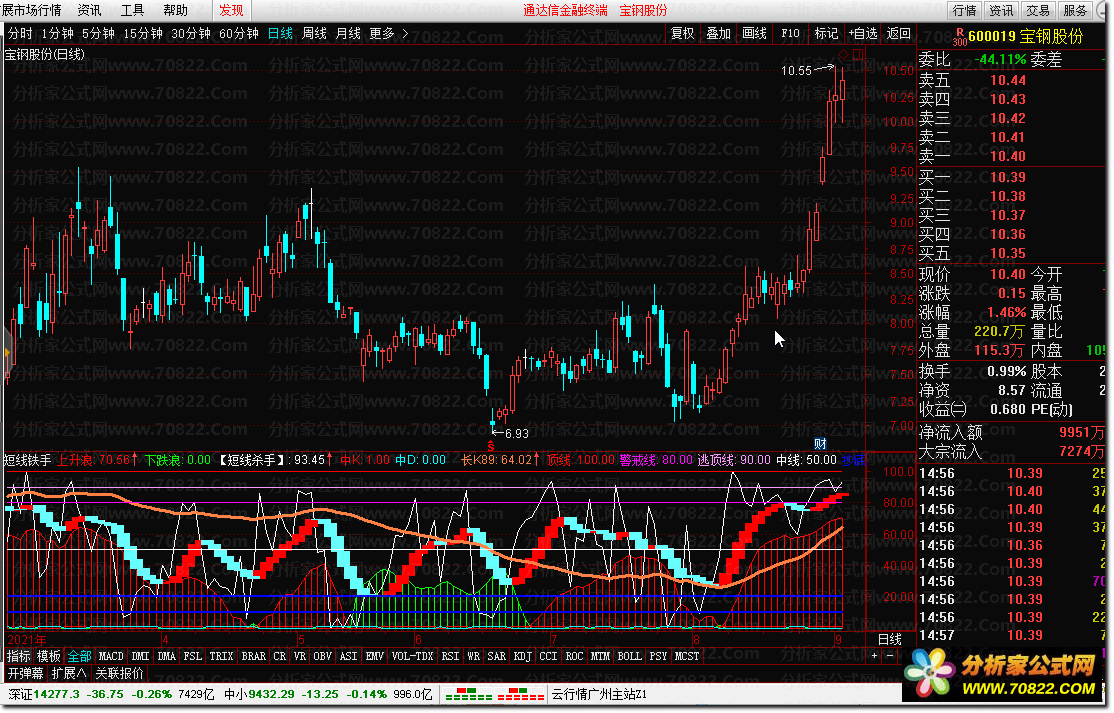Switch indicator to RSI
Viewport: 1114px width, 713px height.
[x=450, y=656]
